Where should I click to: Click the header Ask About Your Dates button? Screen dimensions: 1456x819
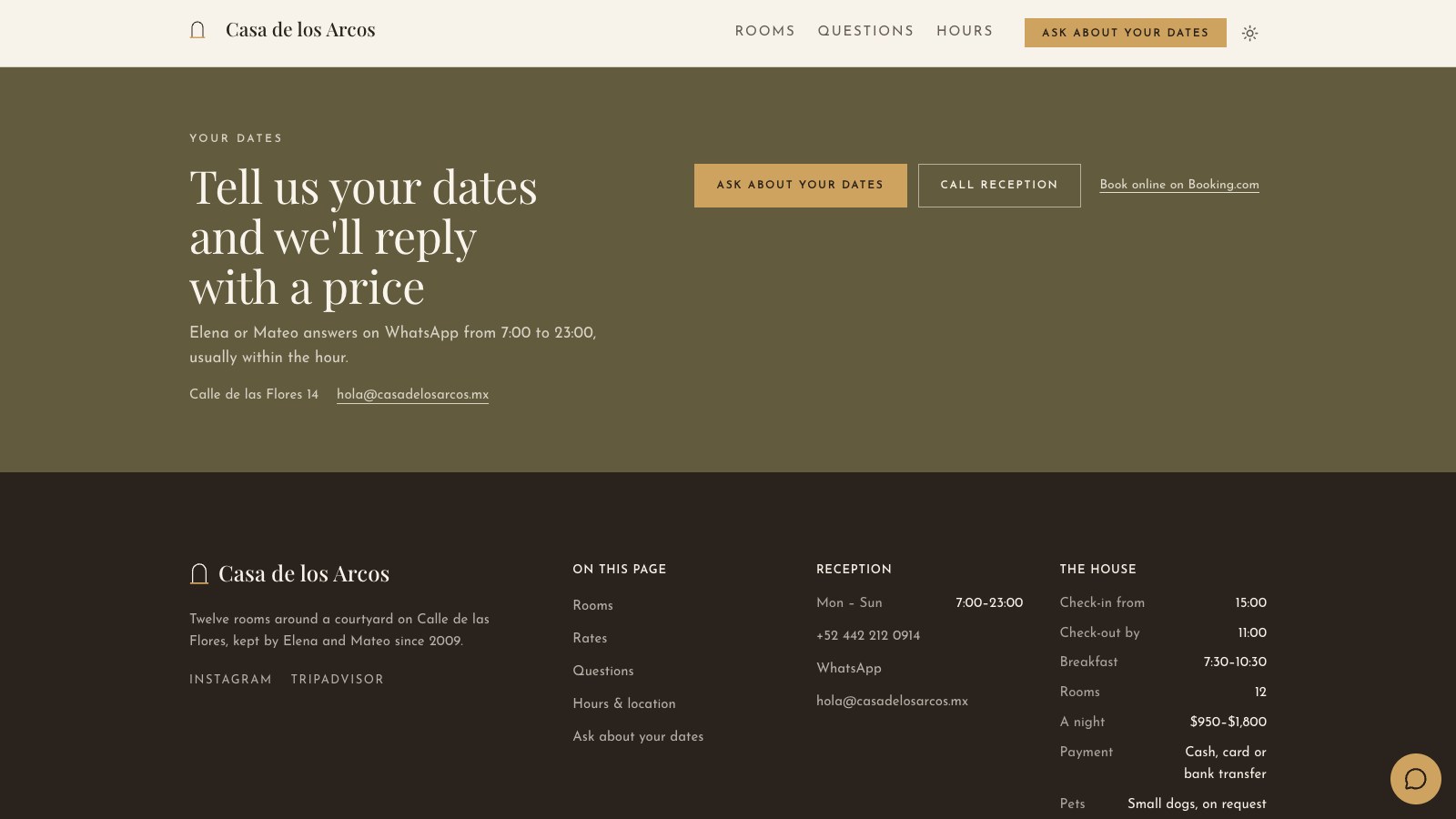1126,33
